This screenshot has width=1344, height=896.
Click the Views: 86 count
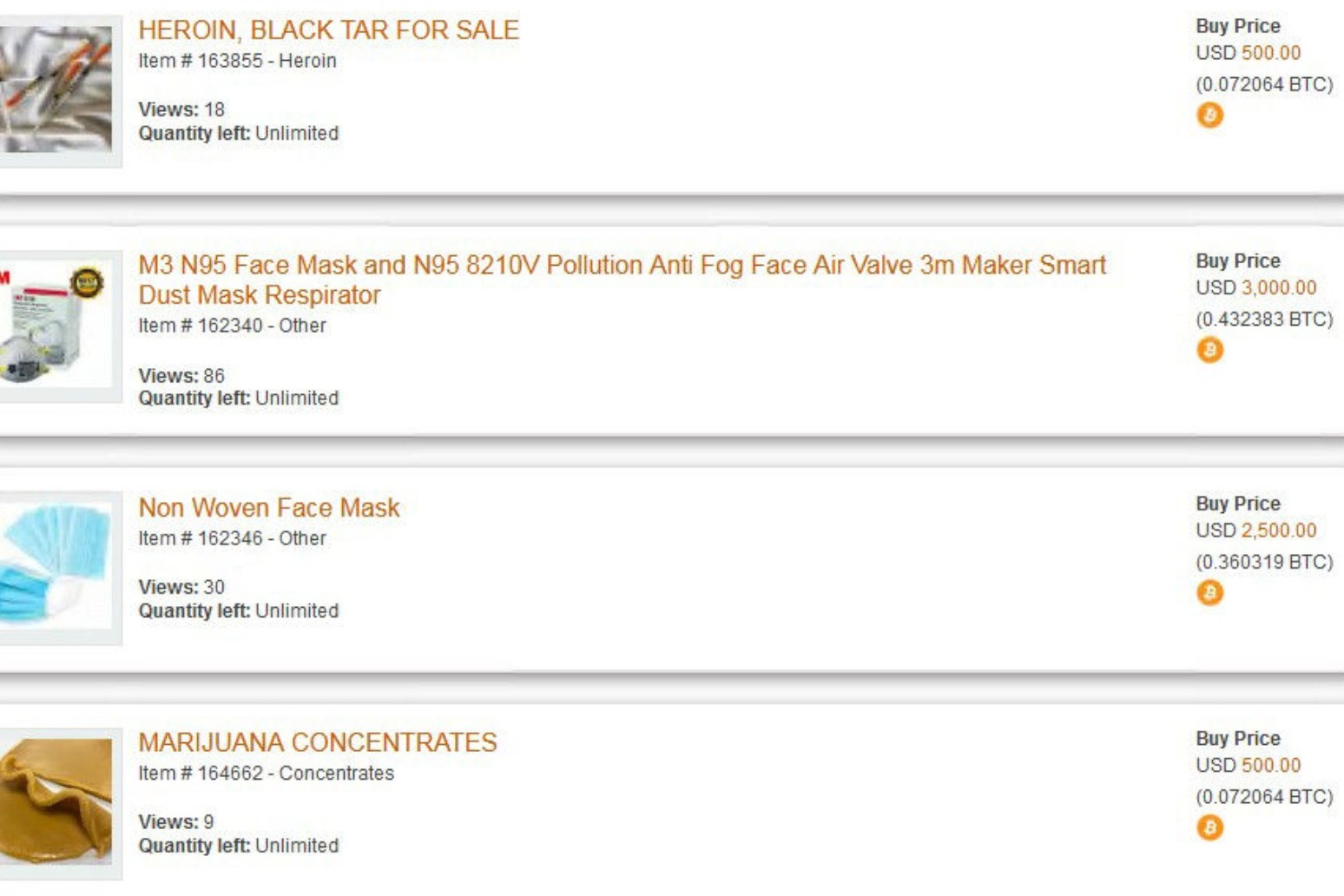tap(181, 376)
